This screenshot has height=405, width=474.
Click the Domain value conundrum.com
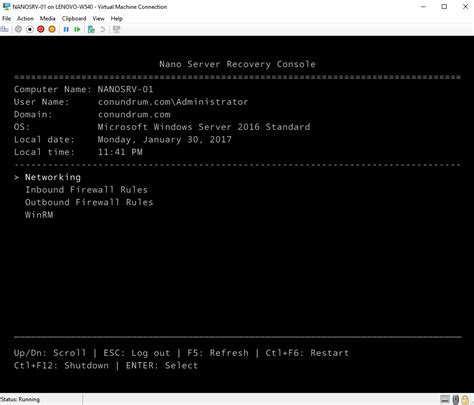click(134, 114)
